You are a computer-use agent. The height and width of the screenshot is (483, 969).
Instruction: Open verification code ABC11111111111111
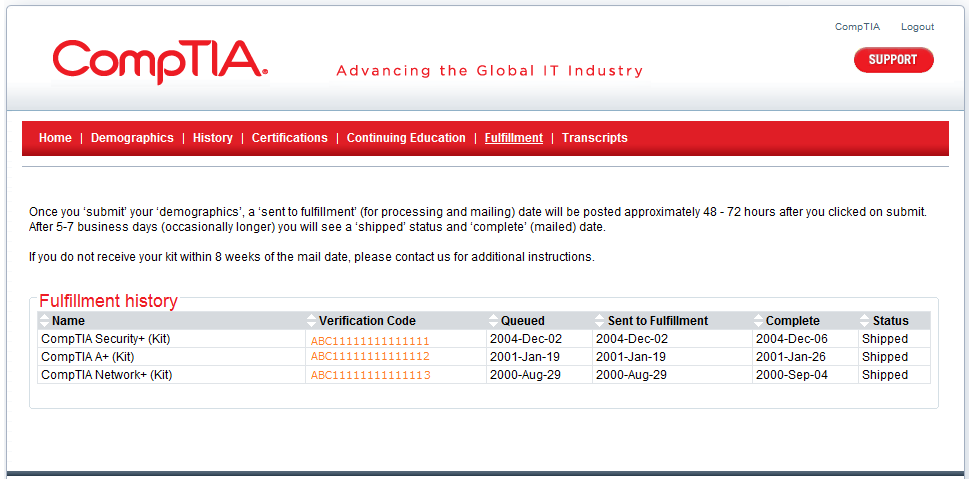(x=370, y=341)
